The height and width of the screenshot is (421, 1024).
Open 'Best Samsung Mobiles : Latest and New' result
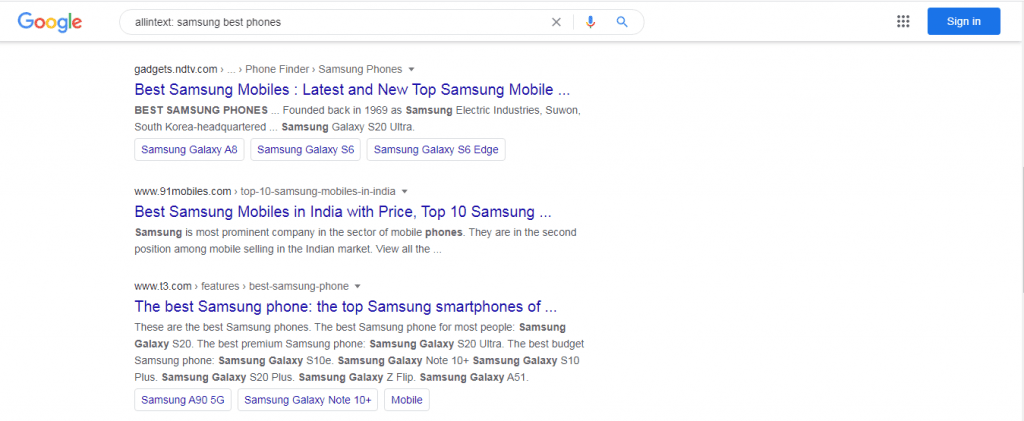pos(352,89)
